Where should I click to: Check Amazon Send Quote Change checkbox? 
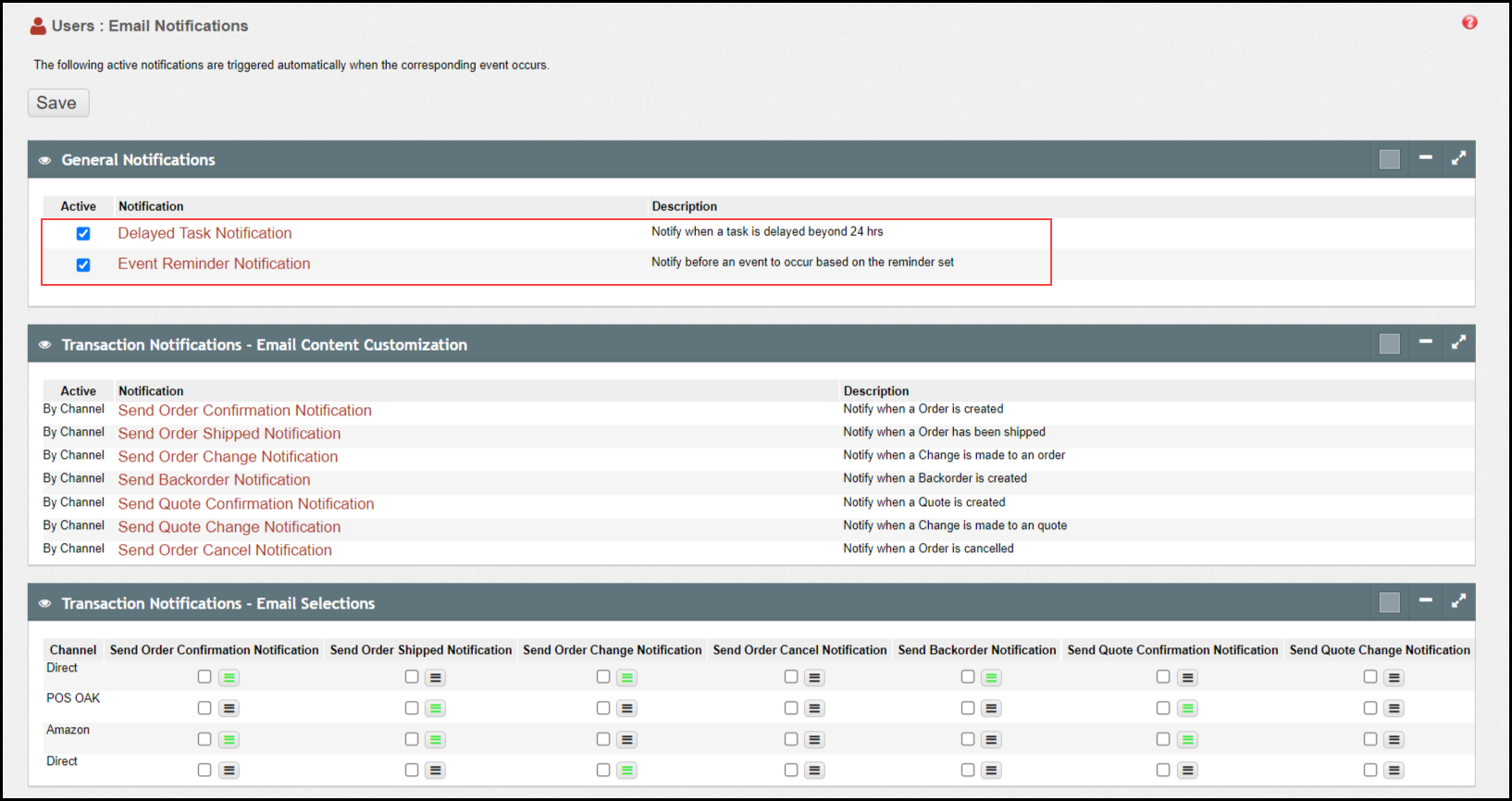point(1370,739)
